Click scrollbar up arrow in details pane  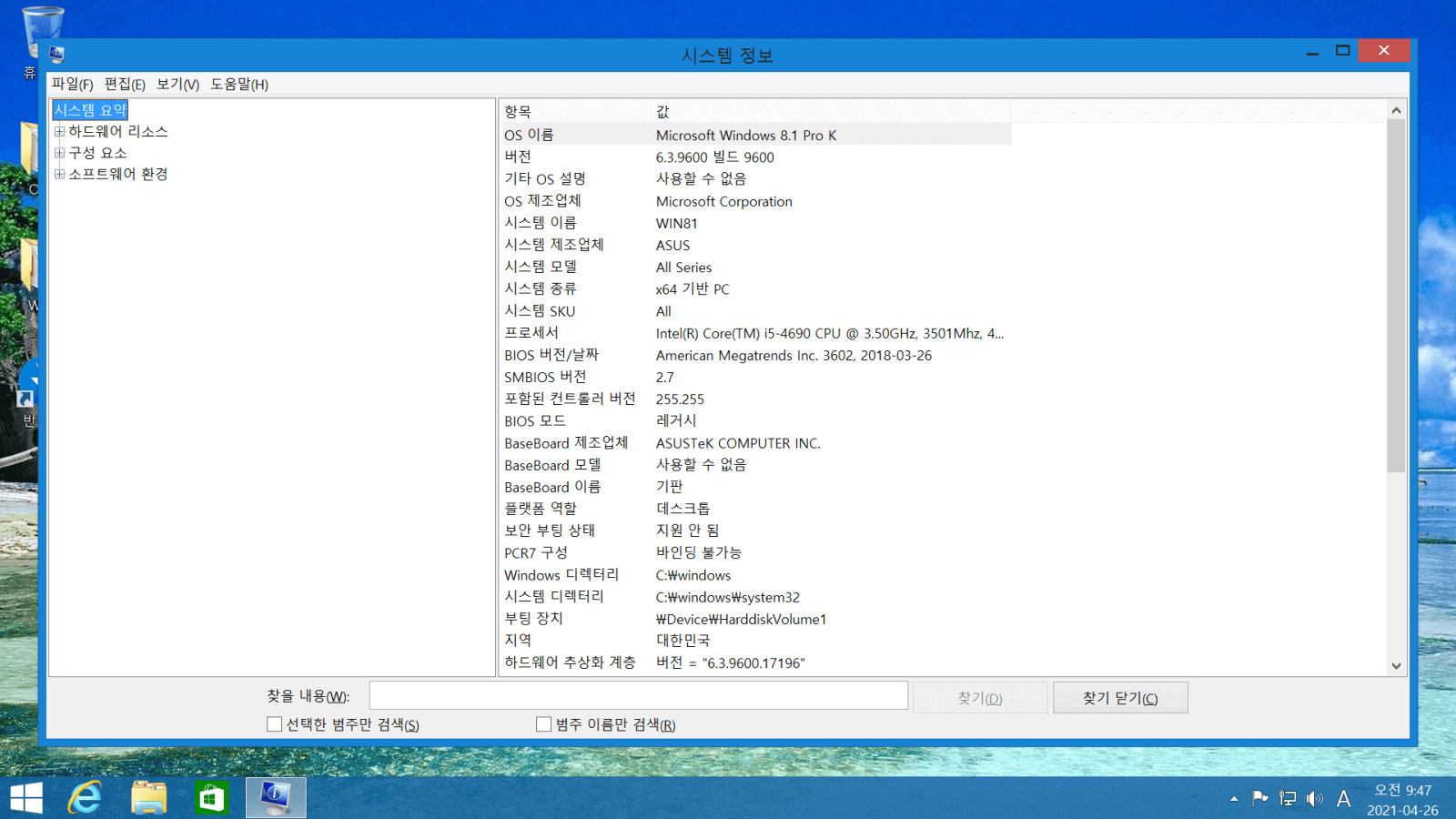pyautogui.click(x=1396, y=110)
